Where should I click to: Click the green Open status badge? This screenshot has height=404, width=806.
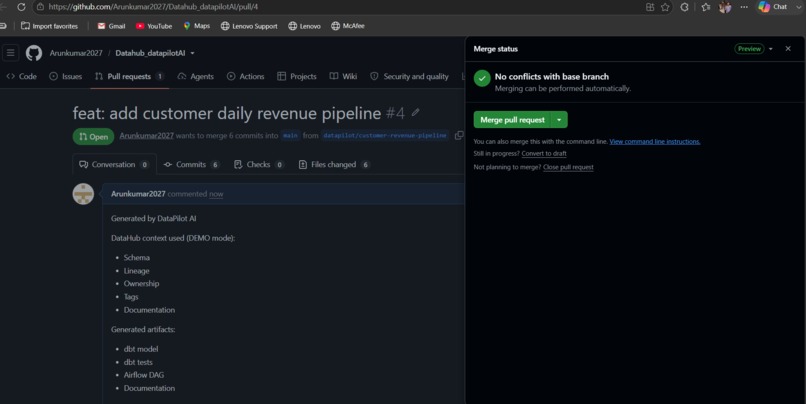(x=93, y=136)
